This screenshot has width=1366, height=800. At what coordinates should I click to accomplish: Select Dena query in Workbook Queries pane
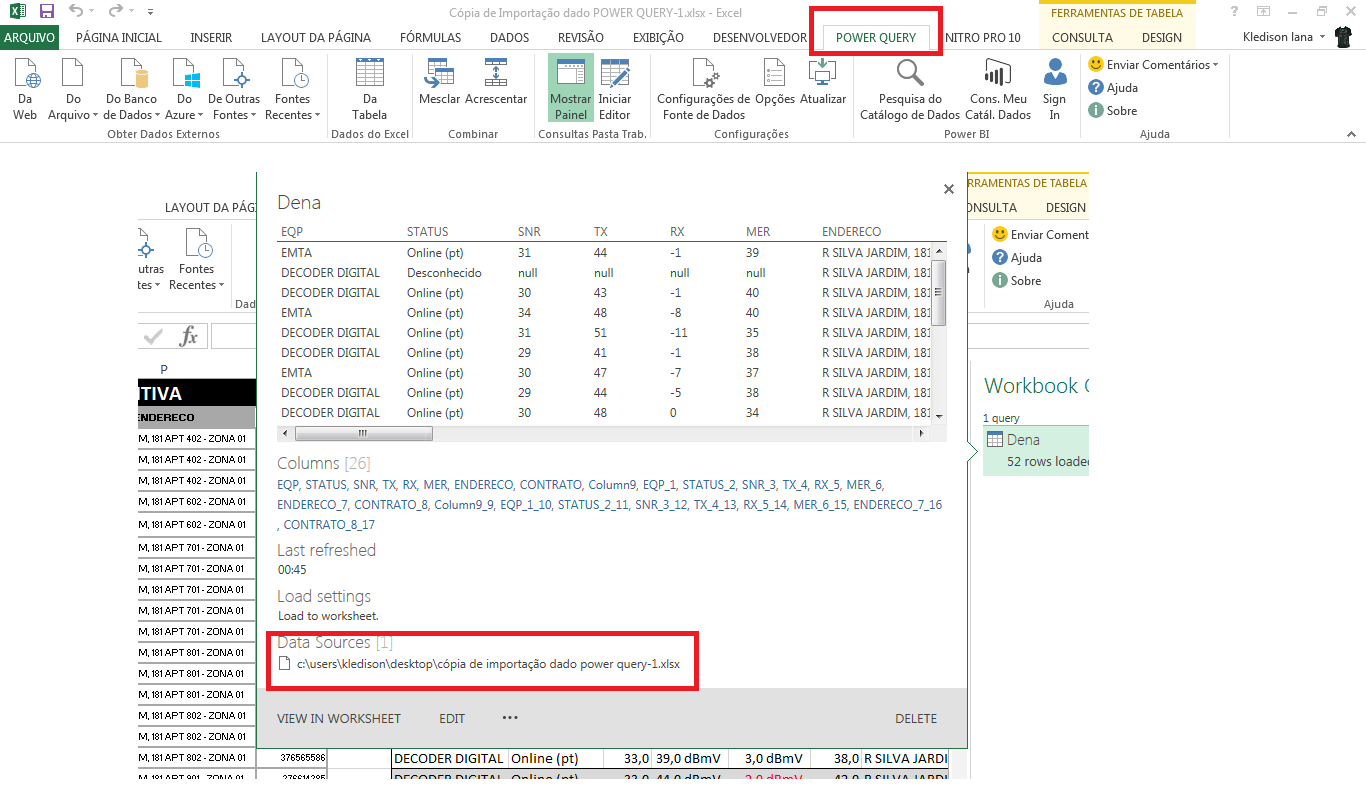[x=1036, y=449]
